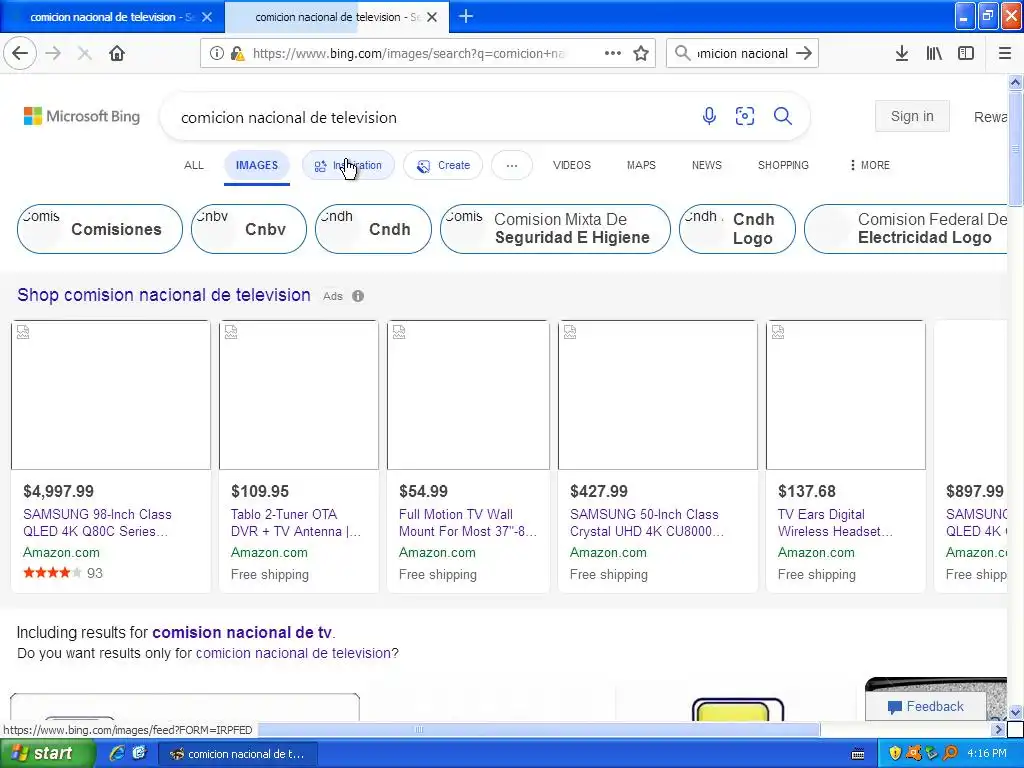Open Internet Explorer quick launch icon
The image size is (1024, 768).
coord(117,753)
